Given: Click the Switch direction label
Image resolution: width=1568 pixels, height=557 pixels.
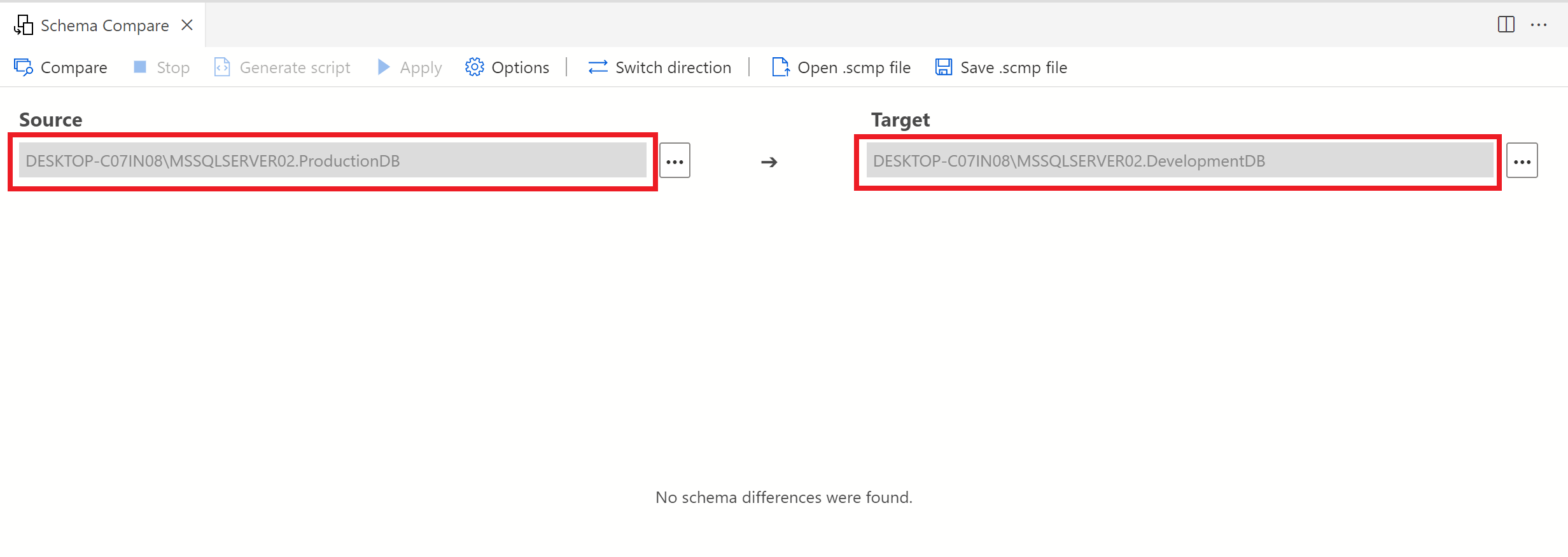Looking at the screenshot, I should [673, 67].
